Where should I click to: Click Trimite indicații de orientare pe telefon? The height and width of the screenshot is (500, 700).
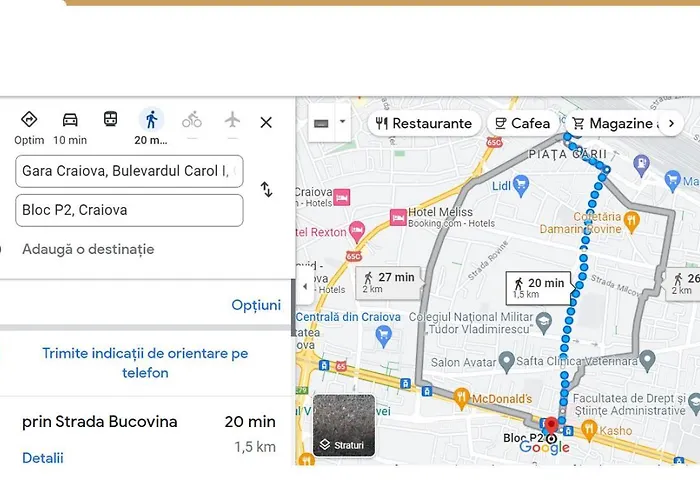[x=145, y=363]
